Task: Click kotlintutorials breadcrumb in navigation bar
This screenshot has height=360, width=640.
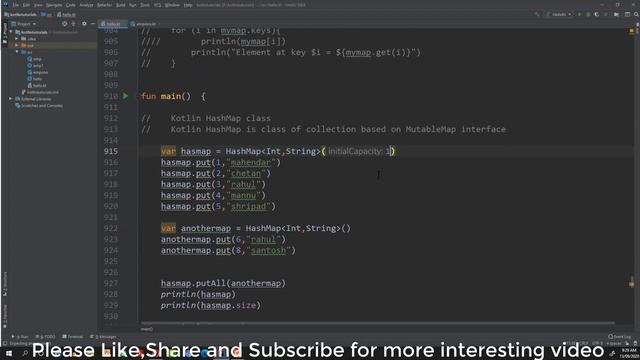Action: pos(20,15)
